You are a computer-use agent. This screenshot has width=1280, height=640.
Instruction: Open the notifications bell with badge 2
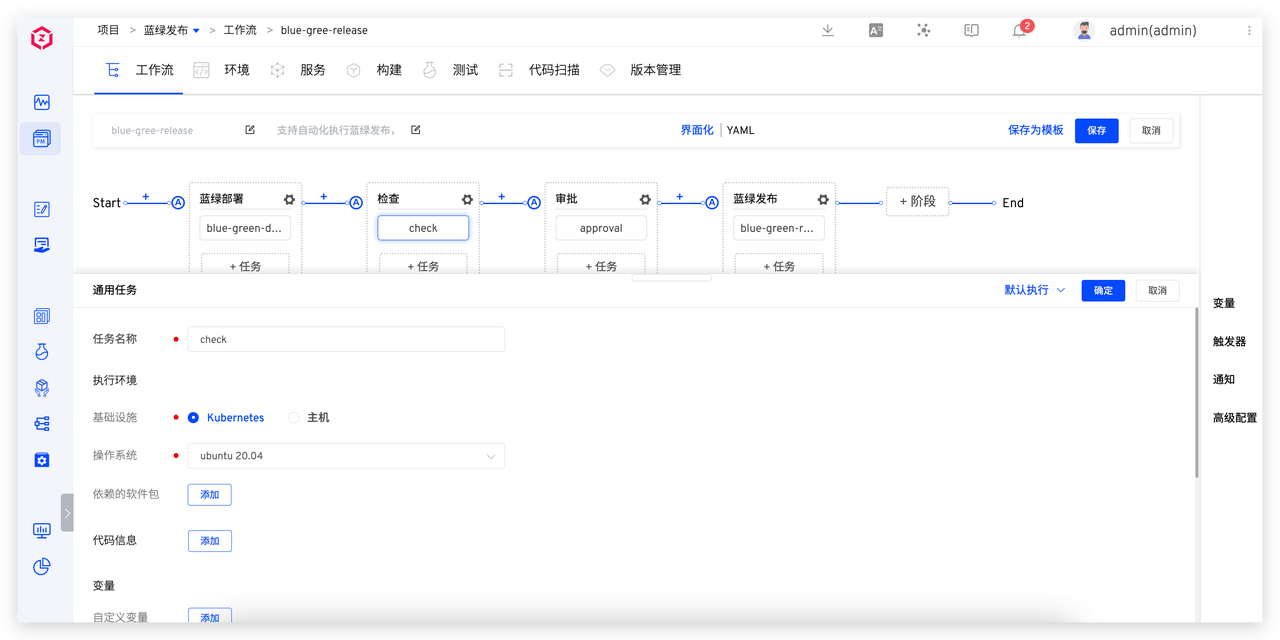tap(1019, 30)
